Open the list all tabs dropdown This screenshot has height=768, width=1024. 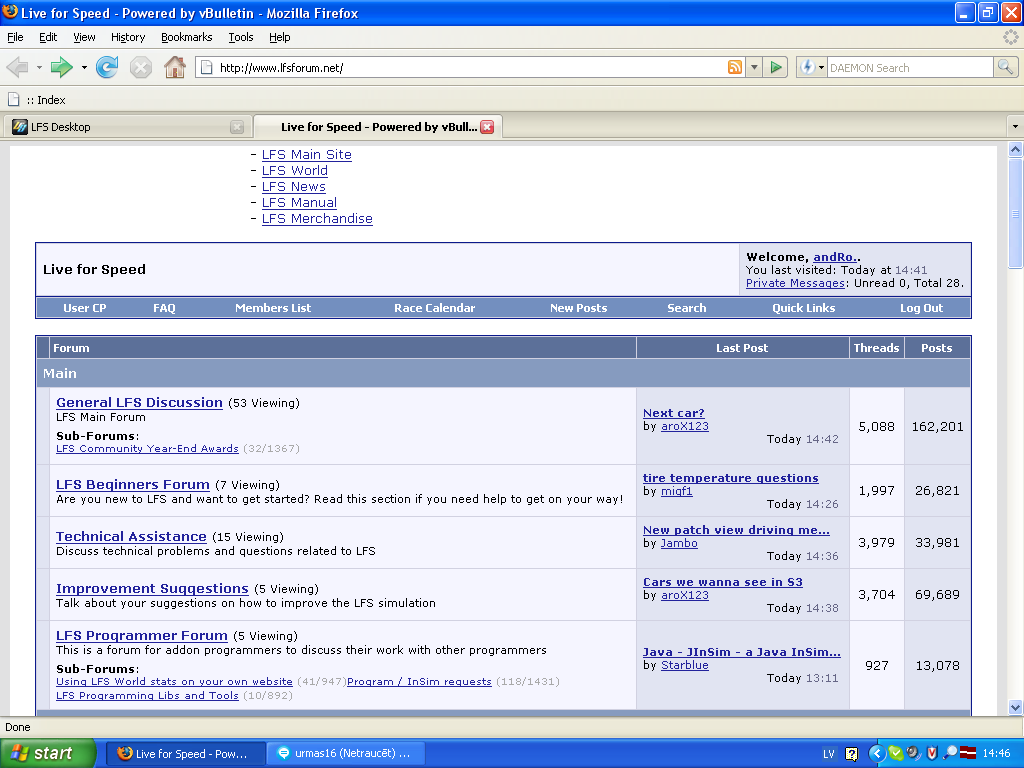click(1015, 127)
